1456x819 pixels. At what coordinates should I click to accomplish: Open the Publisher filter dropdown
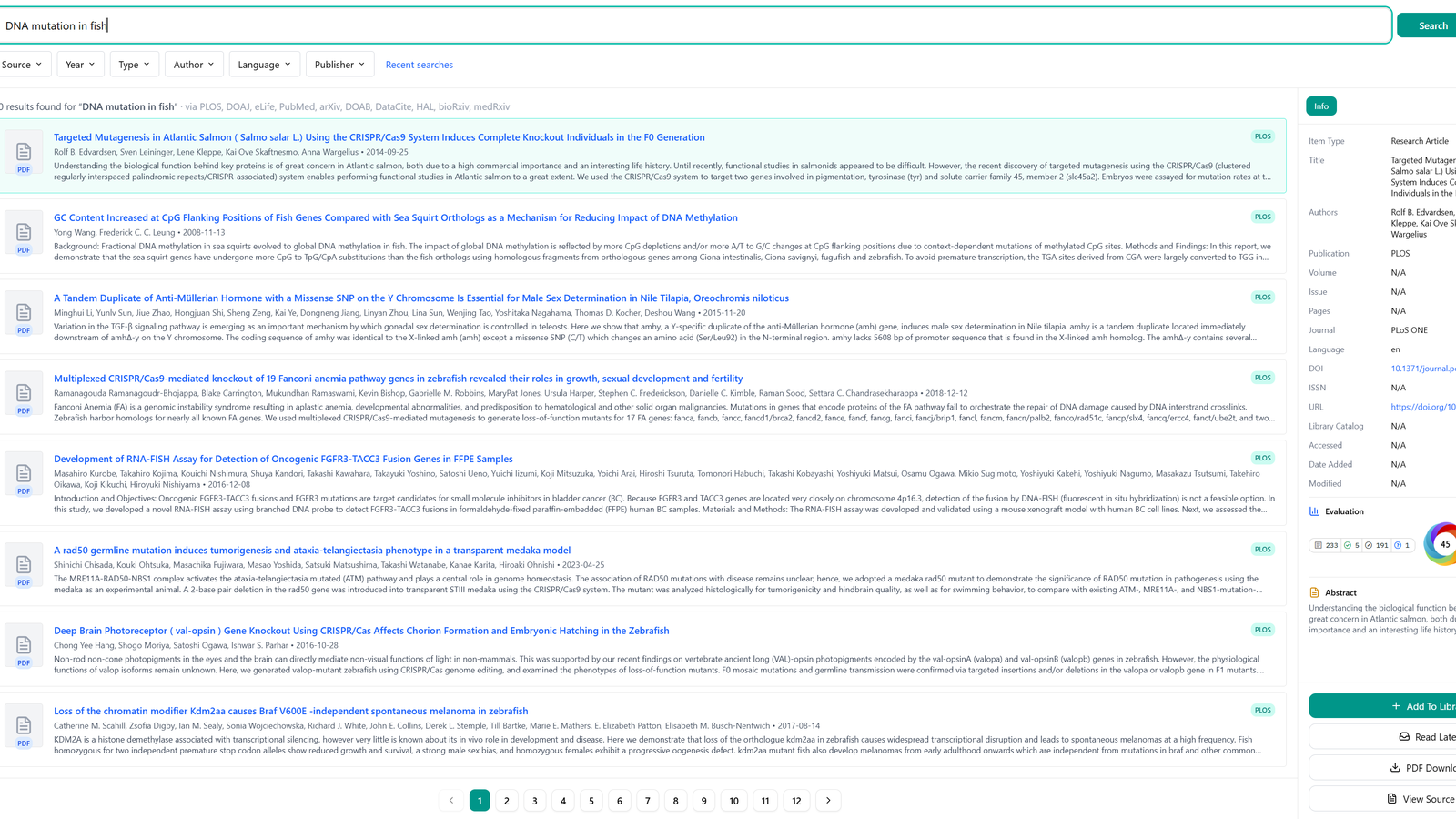339,65
